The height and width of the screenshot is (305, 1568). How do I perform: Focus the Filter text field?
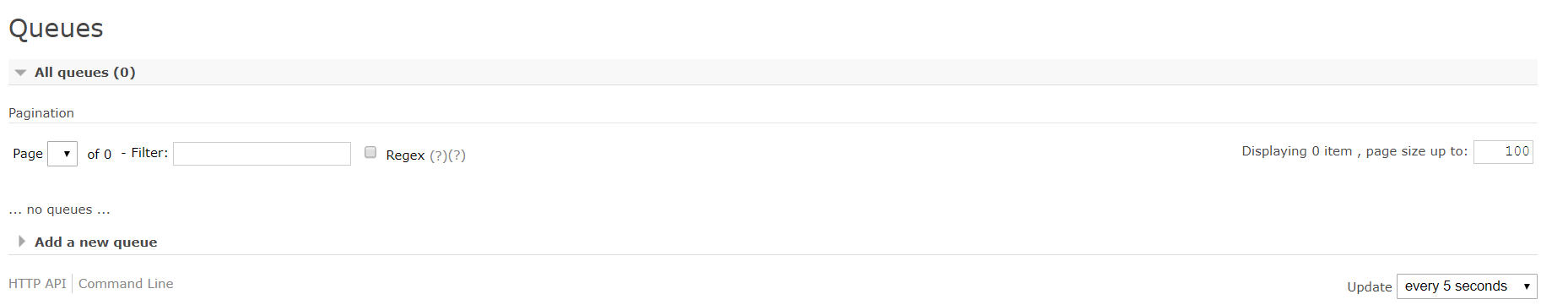coord(262,153)
